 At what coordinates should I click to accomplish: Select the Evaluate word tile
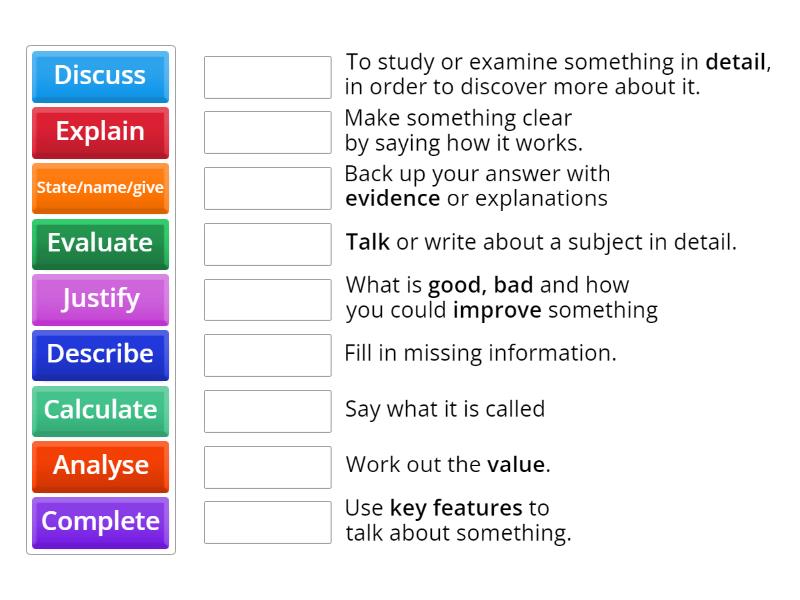point(99,243)
